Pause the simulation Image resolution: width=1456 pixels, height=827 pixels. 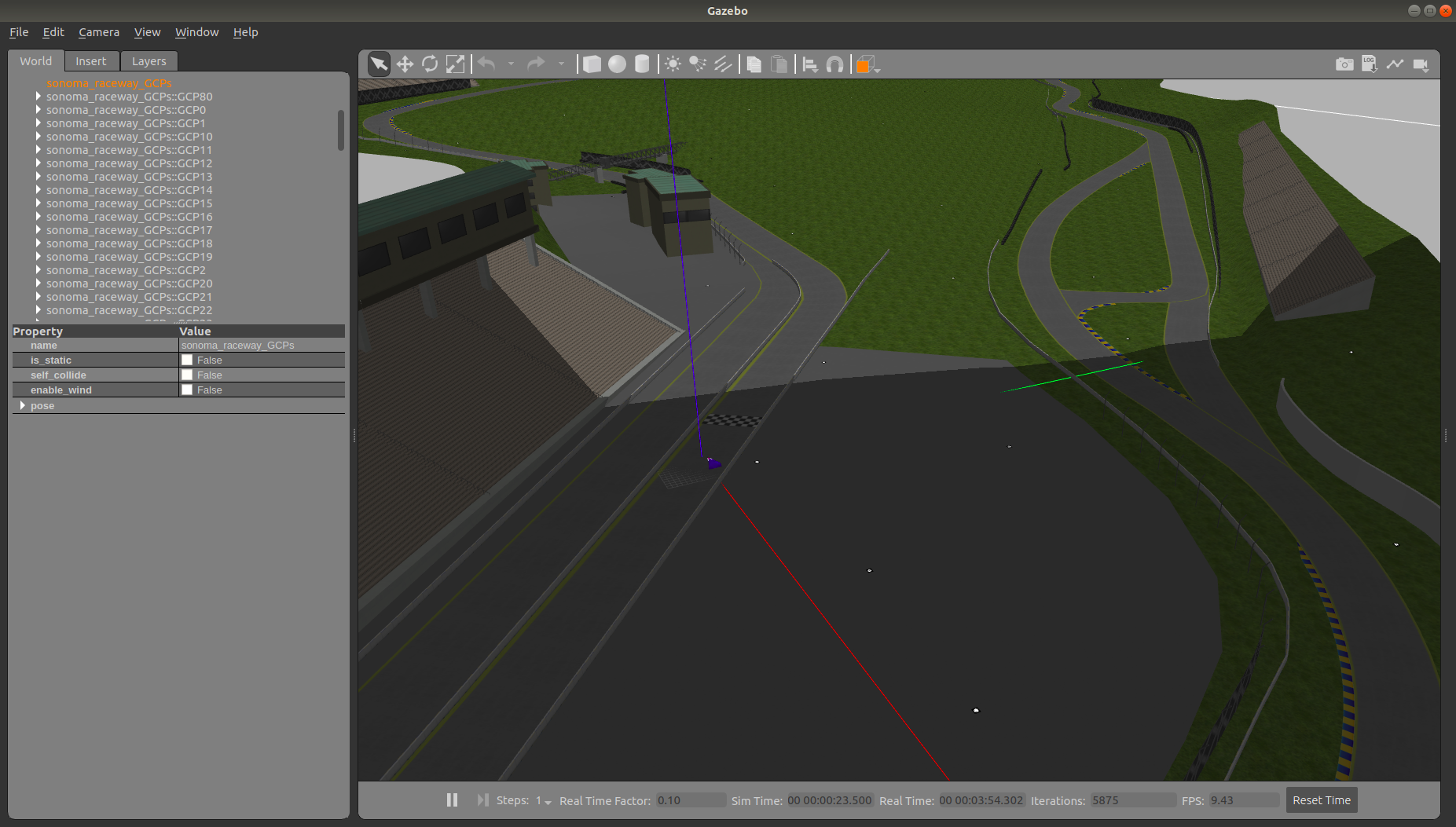(x=452, y=800)
